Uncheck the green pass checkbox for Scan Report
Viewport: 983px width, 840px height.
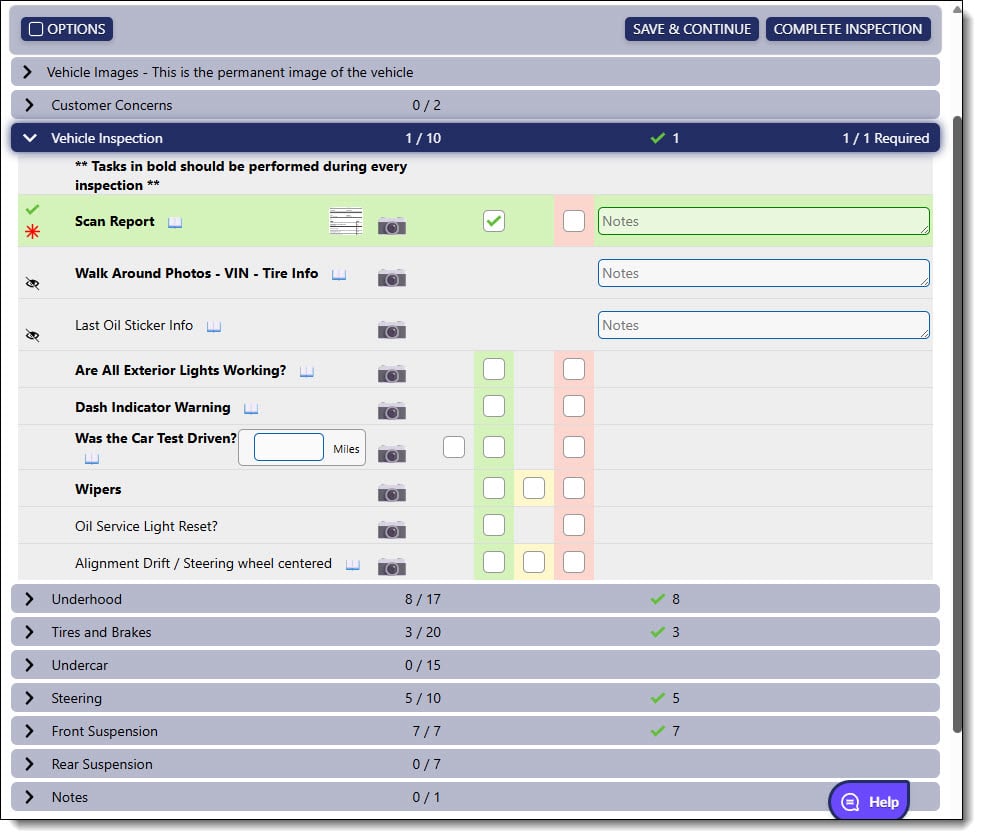pos(493,221)
